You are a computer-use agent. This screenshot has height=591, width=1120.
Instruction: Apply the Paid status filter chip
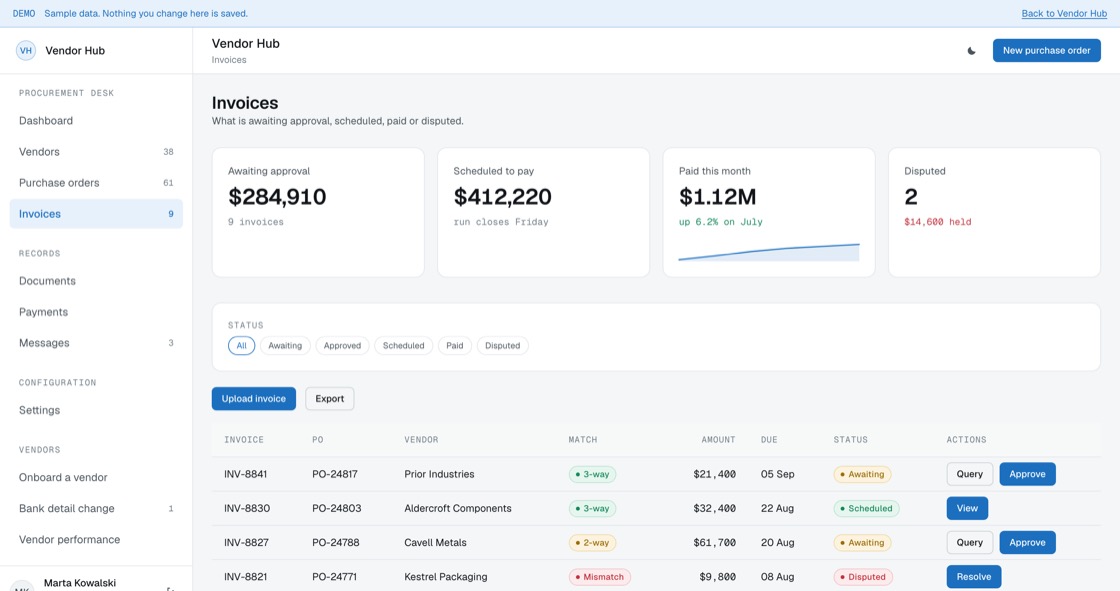pyautogui.click(x=454, y=346)
